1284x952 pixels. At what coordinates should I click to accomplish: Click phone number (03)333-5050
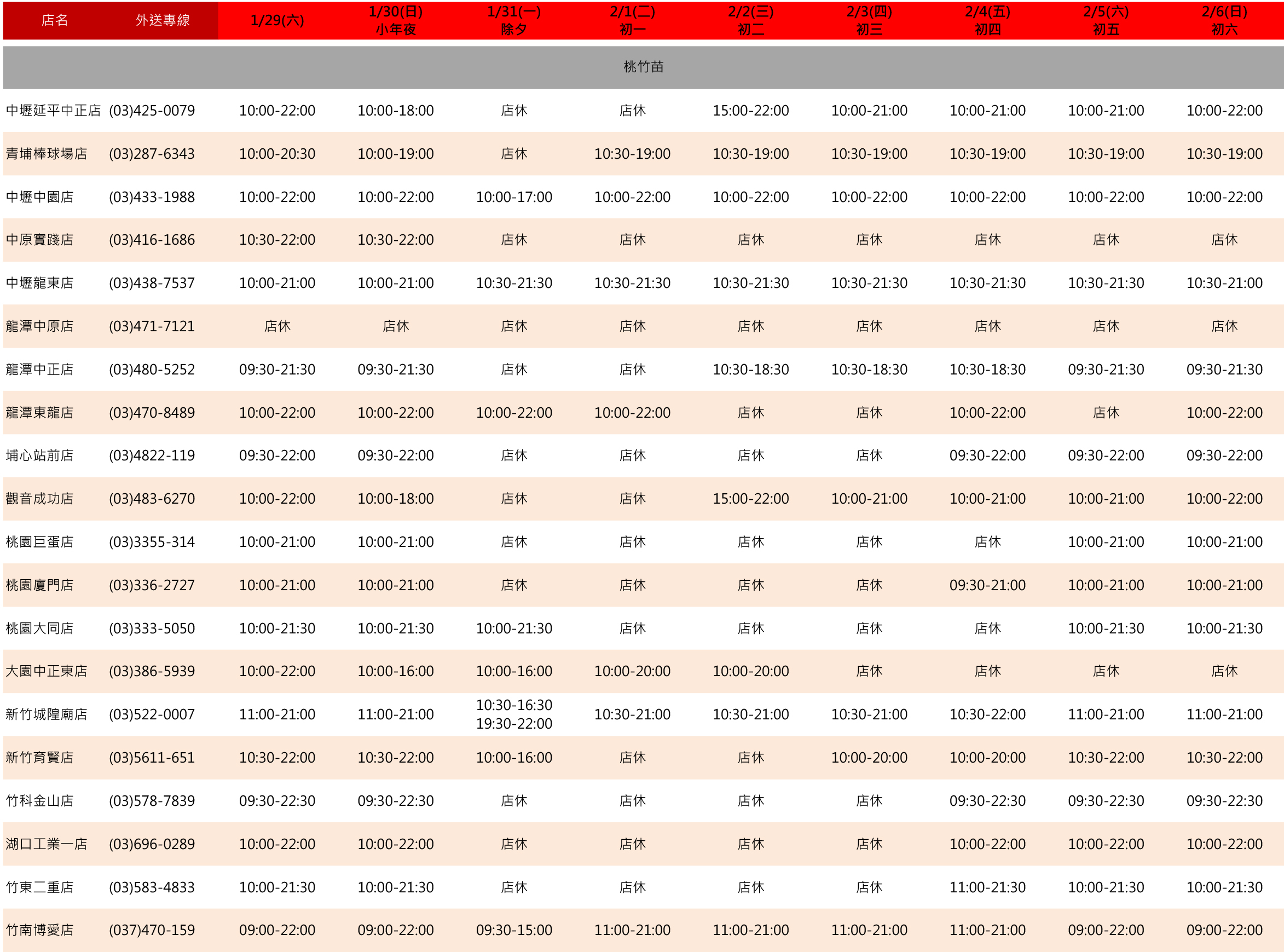click(152, 628)
